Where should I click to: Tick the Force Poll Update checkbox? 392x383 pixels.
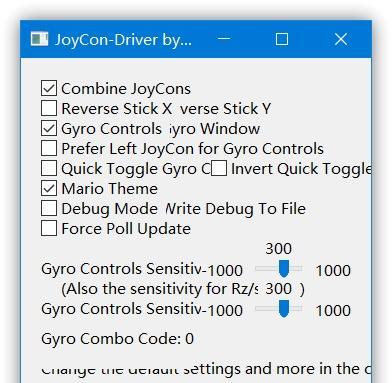tap(49, 228)
